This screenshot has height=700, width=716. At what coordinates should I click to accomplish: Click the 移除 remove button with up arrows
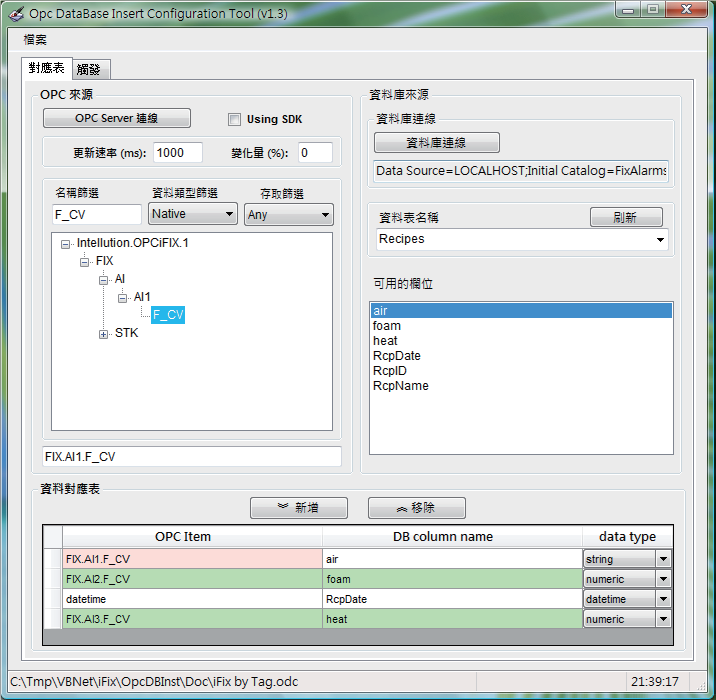(416, 508)
